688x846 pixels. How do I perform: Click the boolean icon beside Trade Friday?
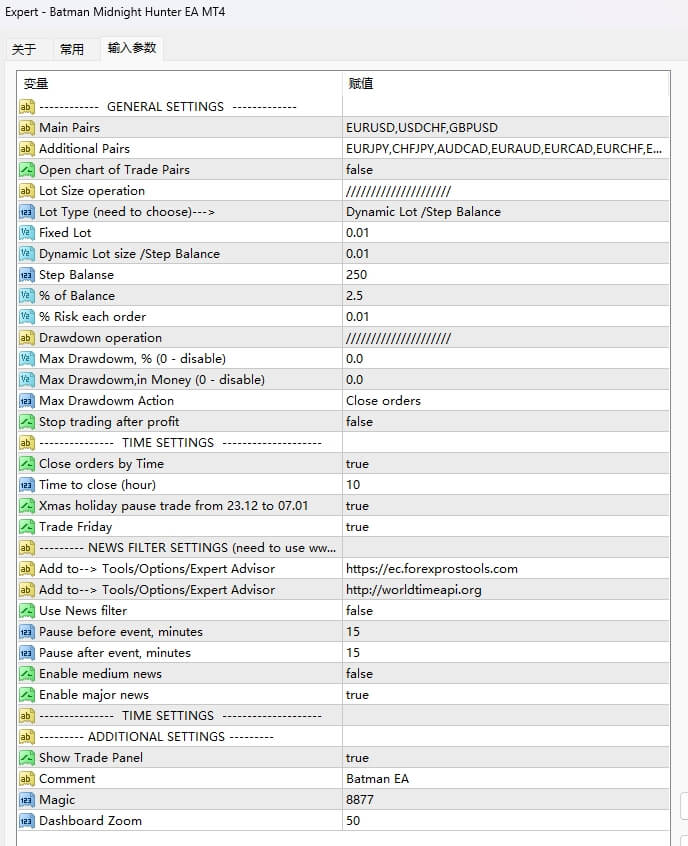[x=26, y=527]
